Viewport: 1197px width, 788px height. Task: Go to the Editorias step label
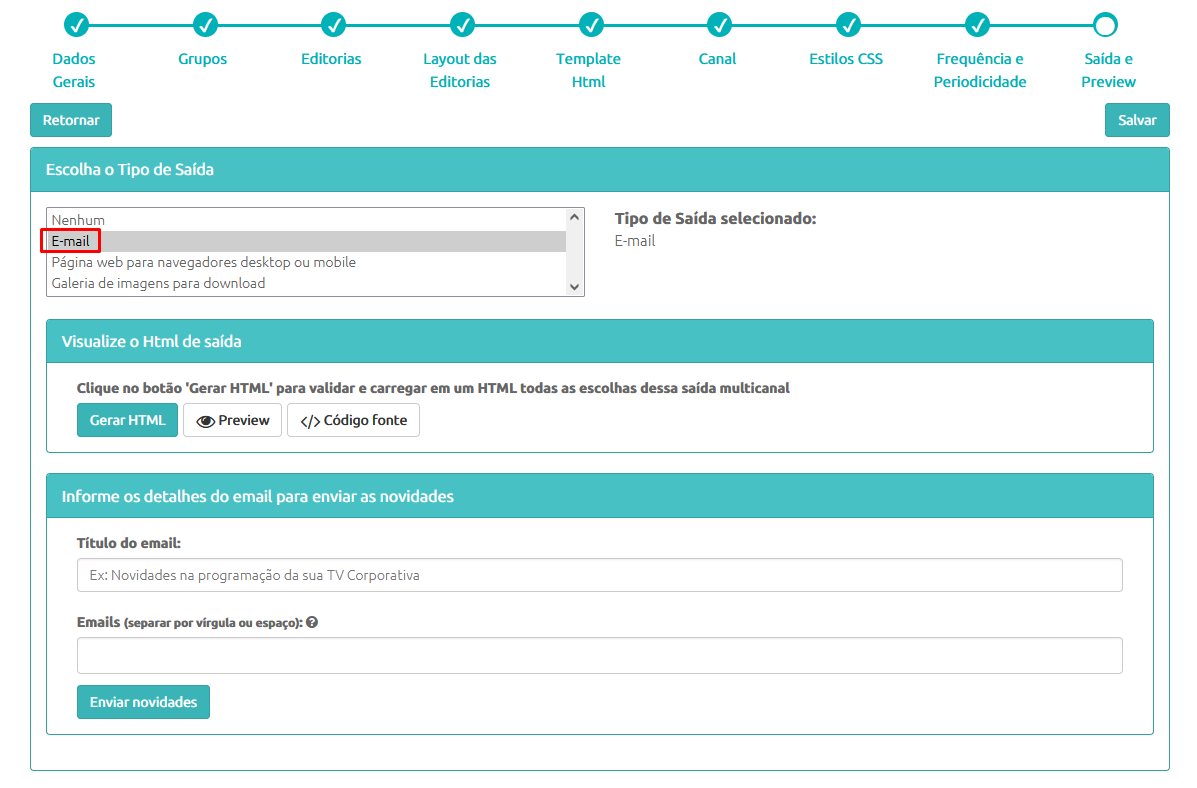(331, 59)
